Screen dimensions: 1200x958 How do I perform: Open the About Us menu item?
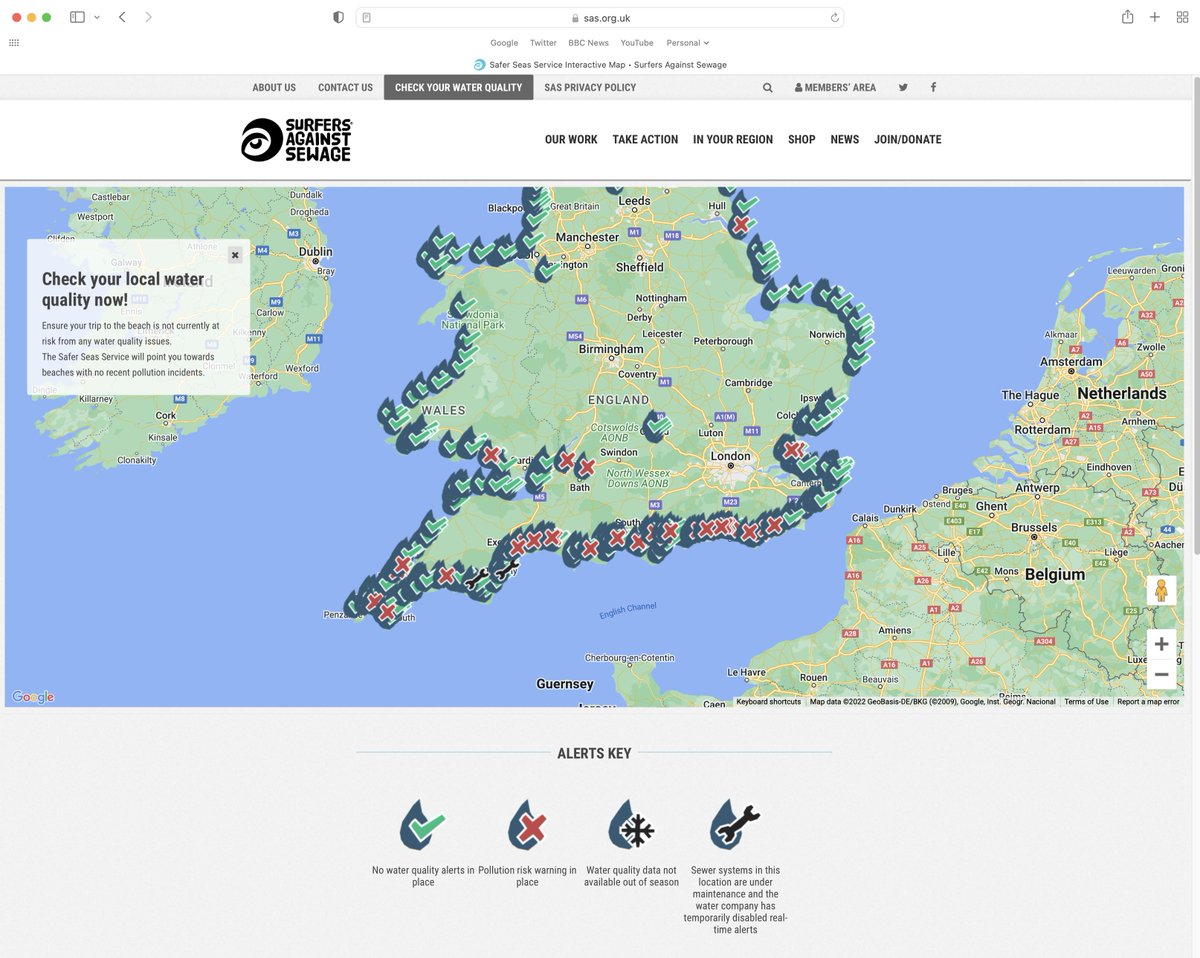tap(274, 87)
